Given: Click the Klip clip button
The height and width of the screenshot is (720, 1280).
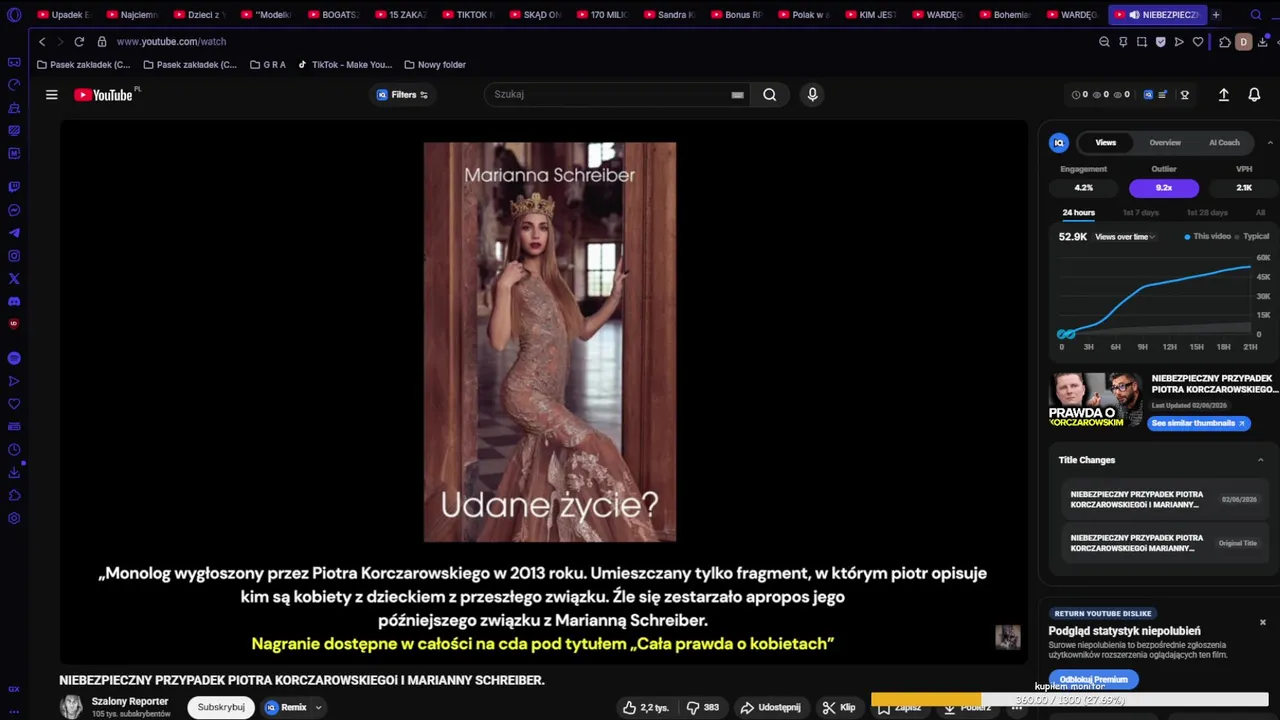Looking at the screenshot, I should [x=839, y=707].
